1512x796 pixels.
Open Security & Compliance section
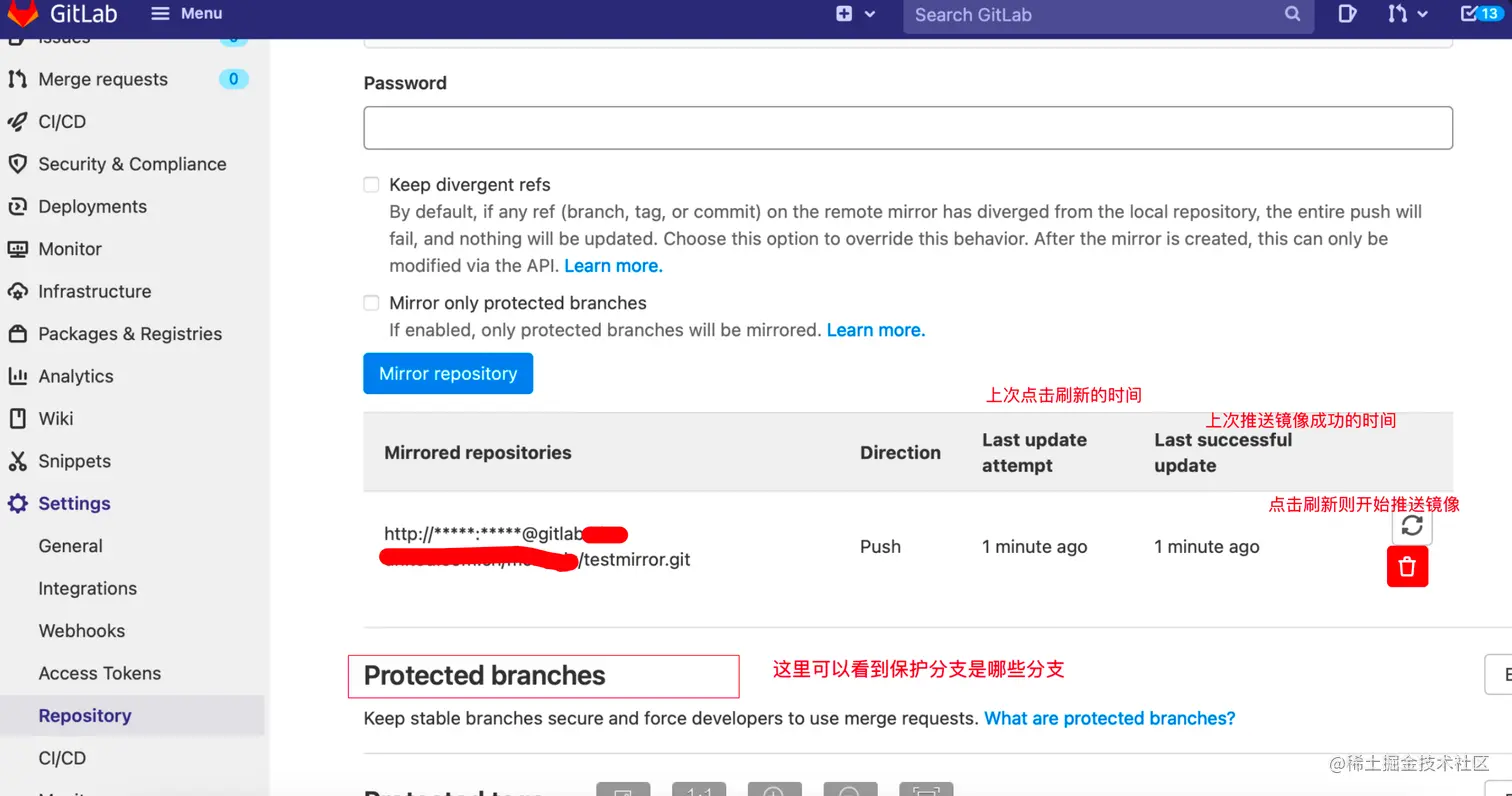point(132,164)
